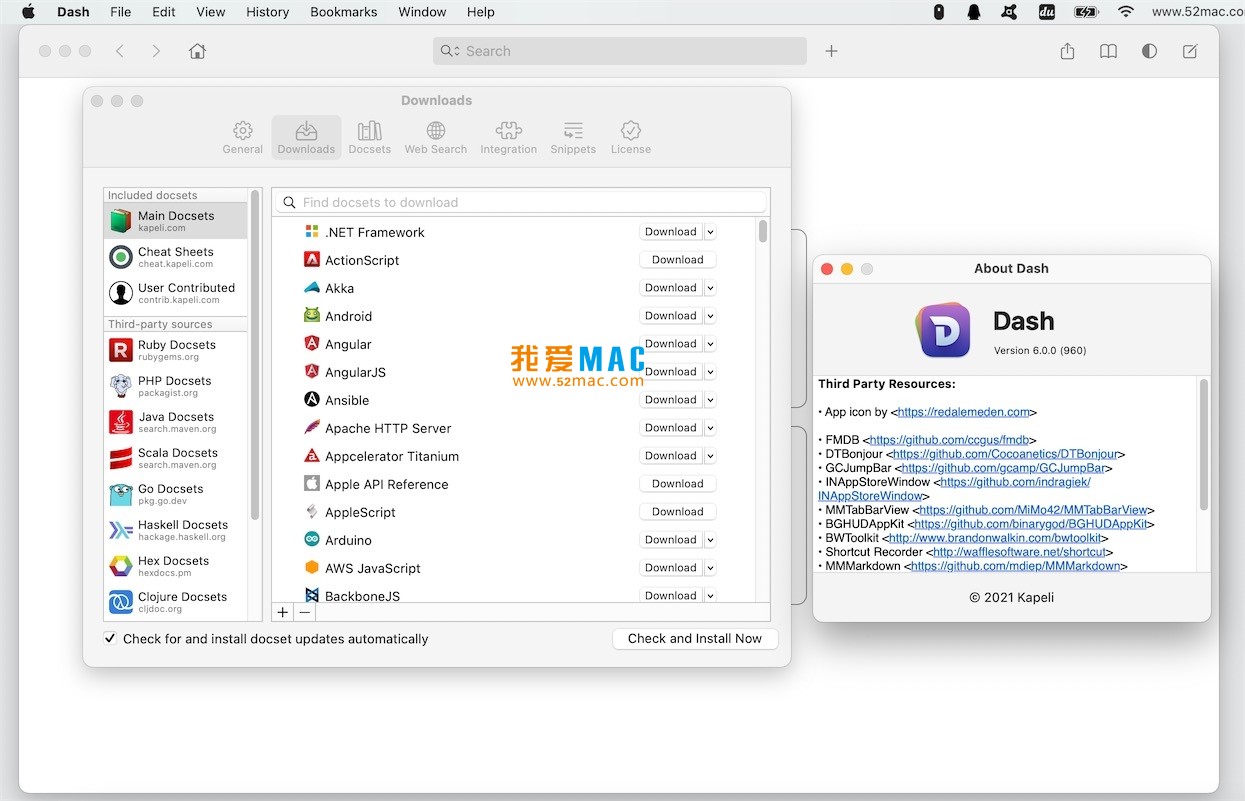Expand Akka version dropdown arrow
The height and width of the screenshot is (801, 1245).
click(x=710, y=288)
